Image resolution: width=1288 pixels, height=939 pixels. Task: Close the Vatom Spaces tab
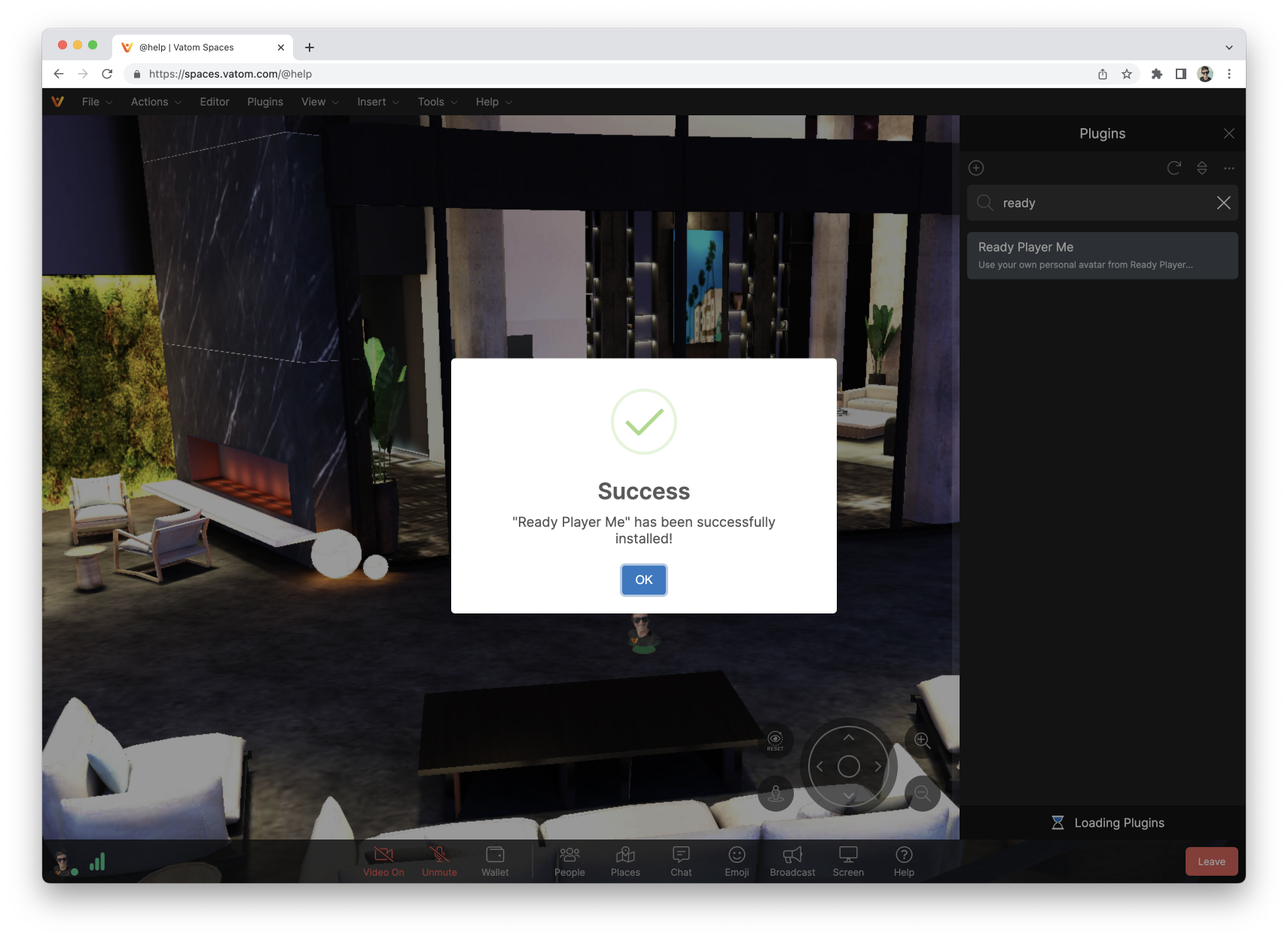pyautogui.click(x=281, y=47)
